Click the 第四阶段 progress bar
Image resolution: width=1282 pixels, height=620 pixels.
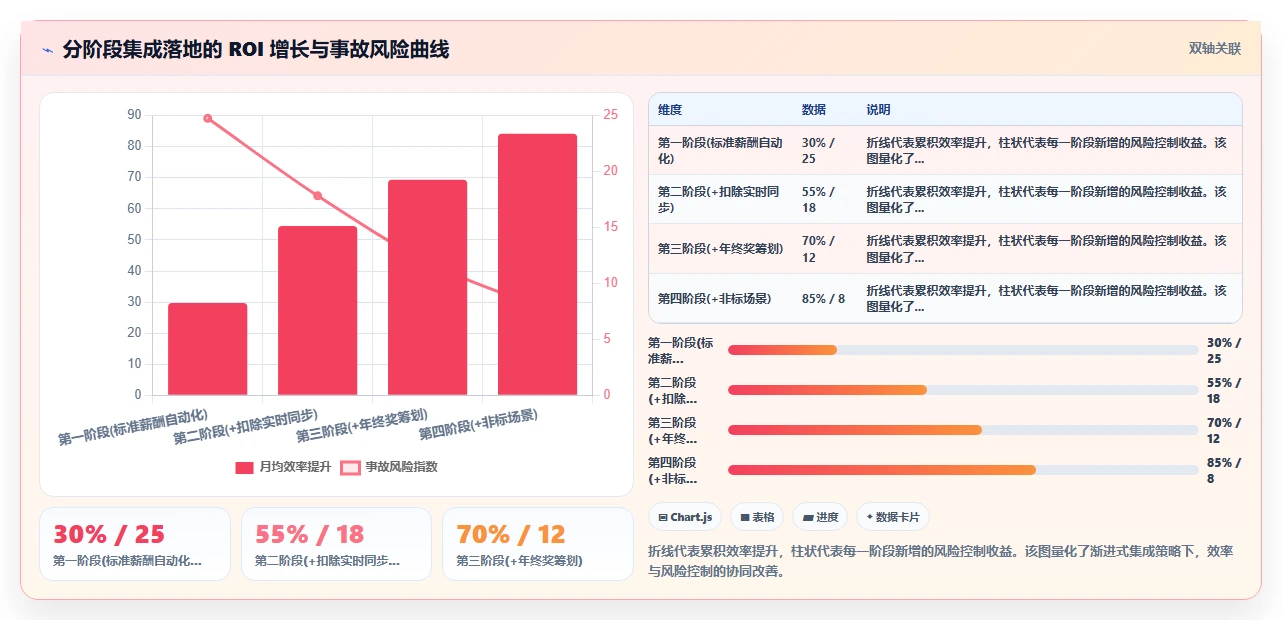point(963,470)
